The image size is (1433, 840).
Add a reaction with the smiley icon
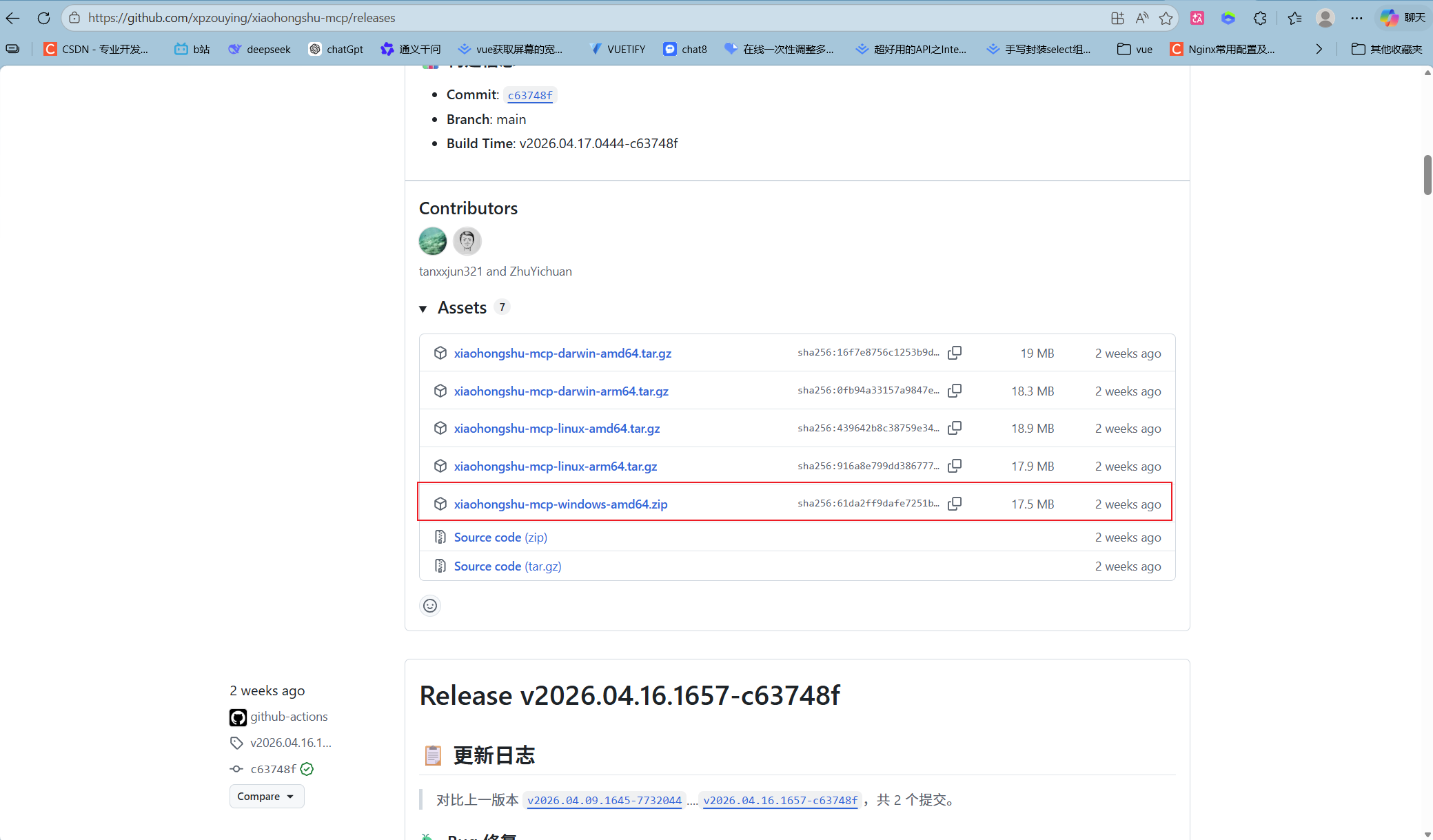coord(430,606)
